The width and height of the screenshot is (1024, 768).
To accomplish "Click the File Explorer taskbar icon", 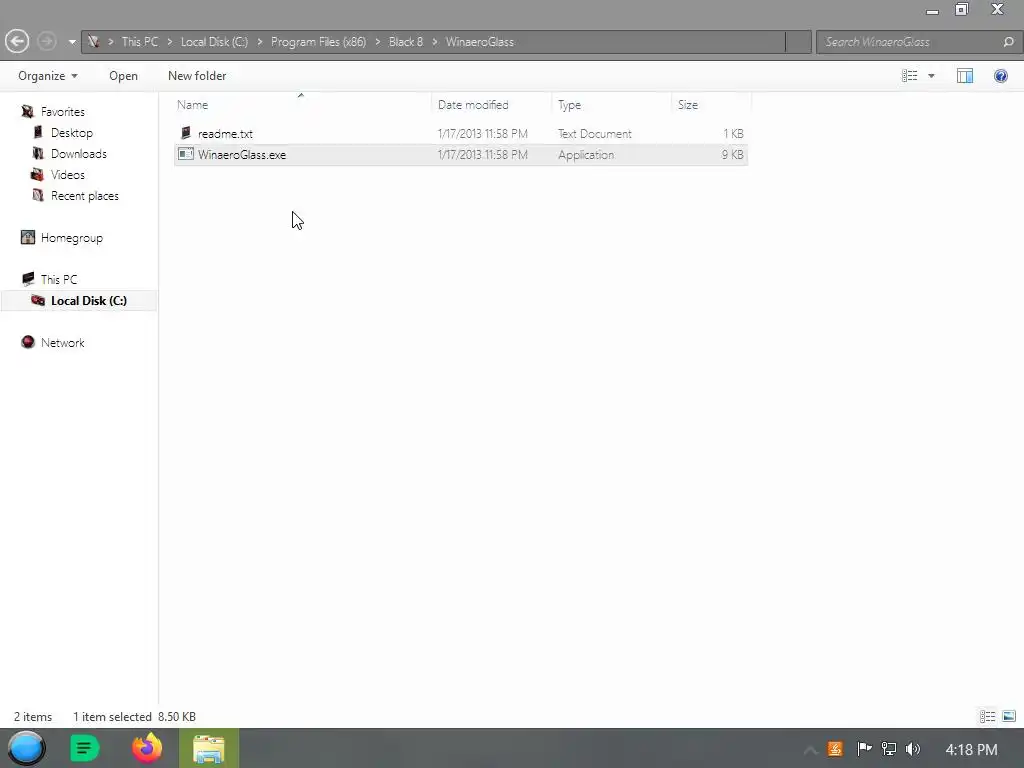I will click(209, 748).
